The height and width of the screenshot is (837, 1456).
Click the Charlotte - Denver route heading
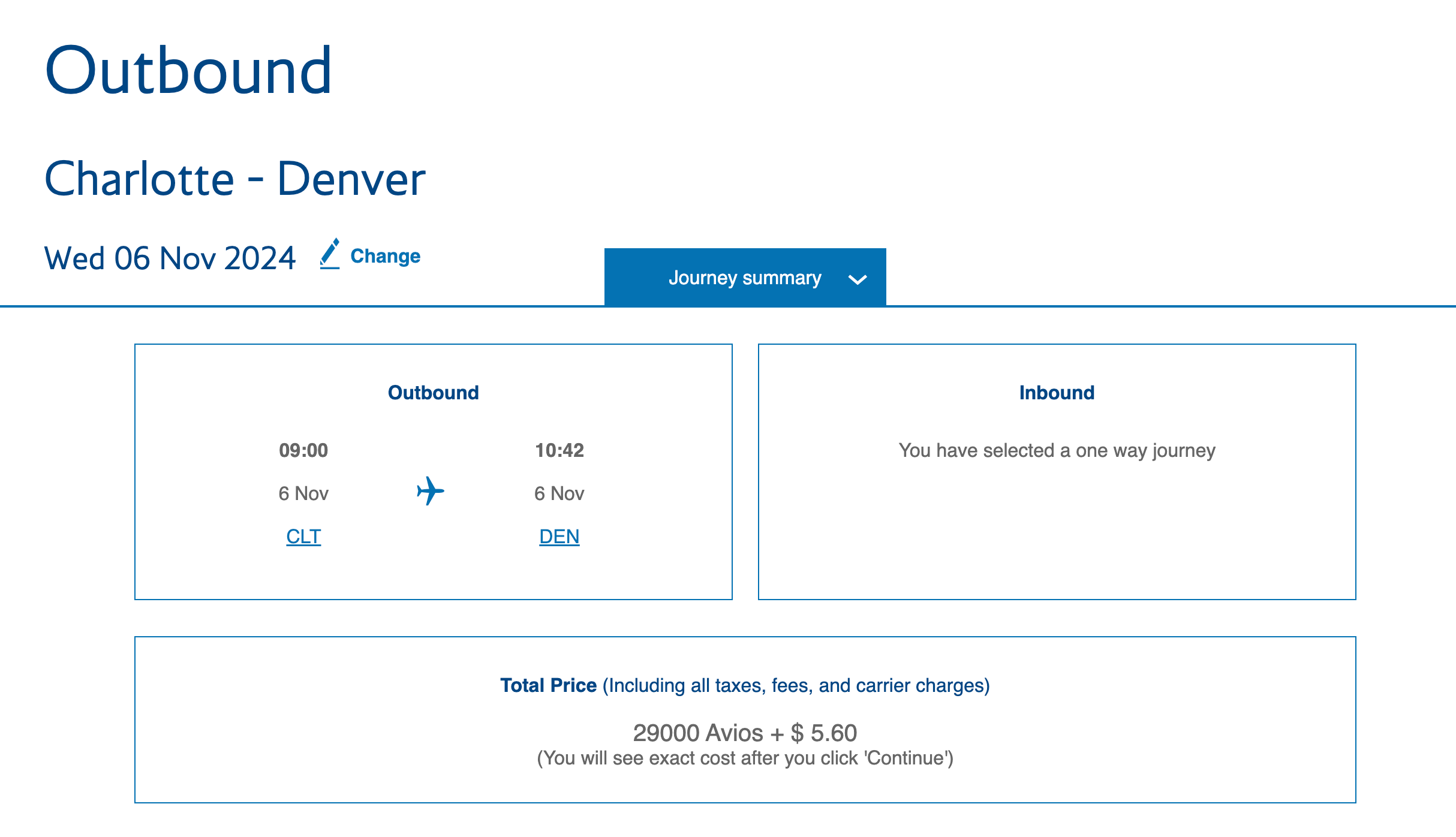click(235, 179)
